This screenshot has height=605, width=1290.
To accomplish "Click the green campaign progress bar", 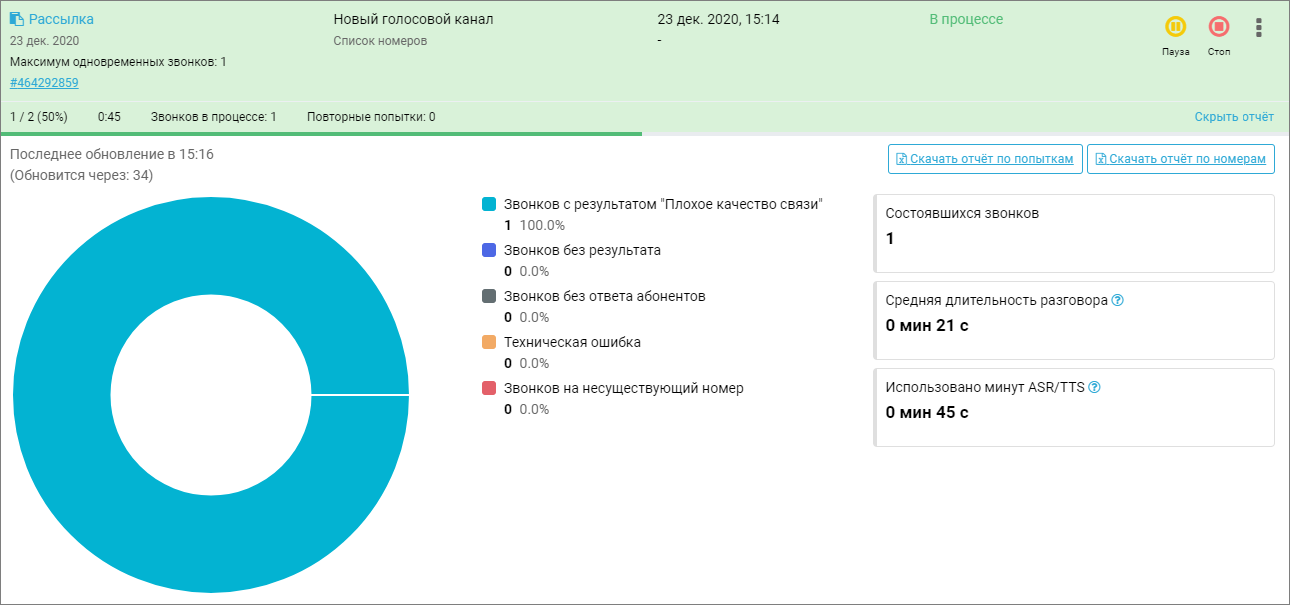I will [x=320, y=133].
